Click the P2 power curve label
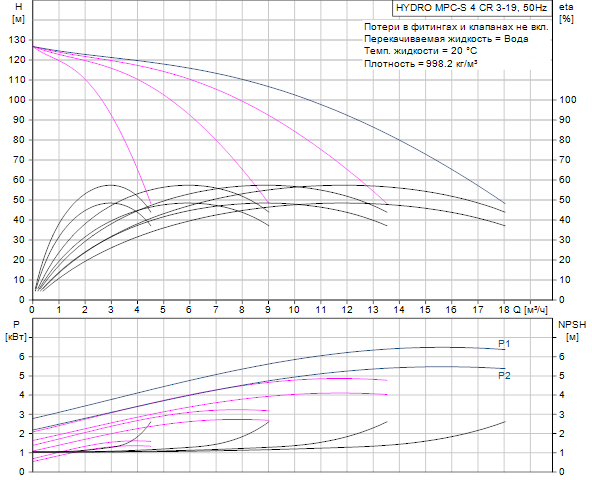 [x=504, y=375]
